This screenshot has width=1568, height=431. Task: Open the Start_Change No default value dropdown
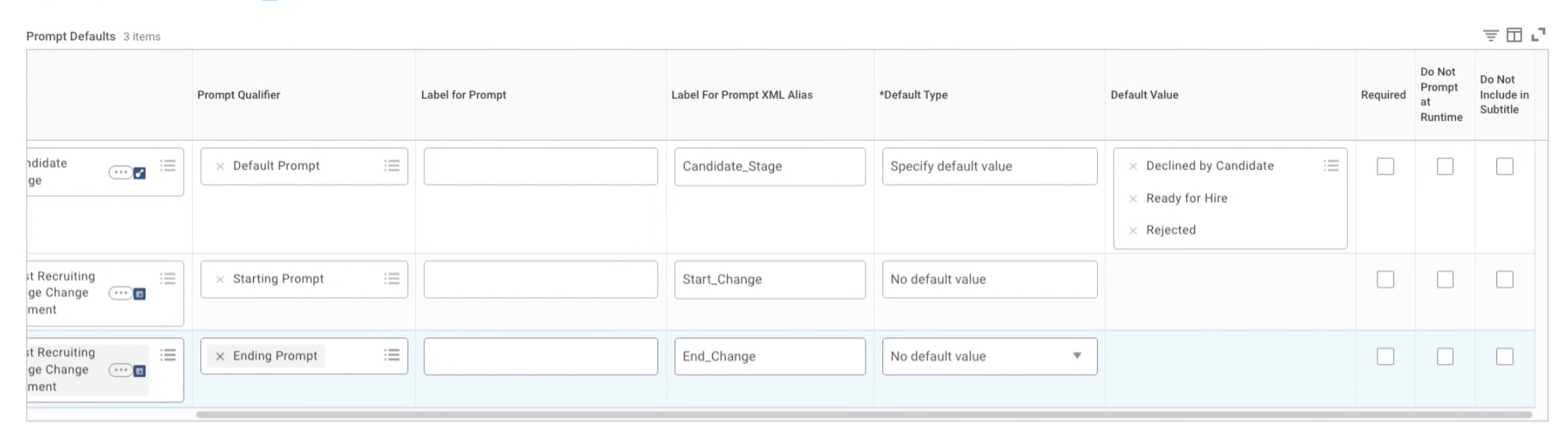point(989,279)
